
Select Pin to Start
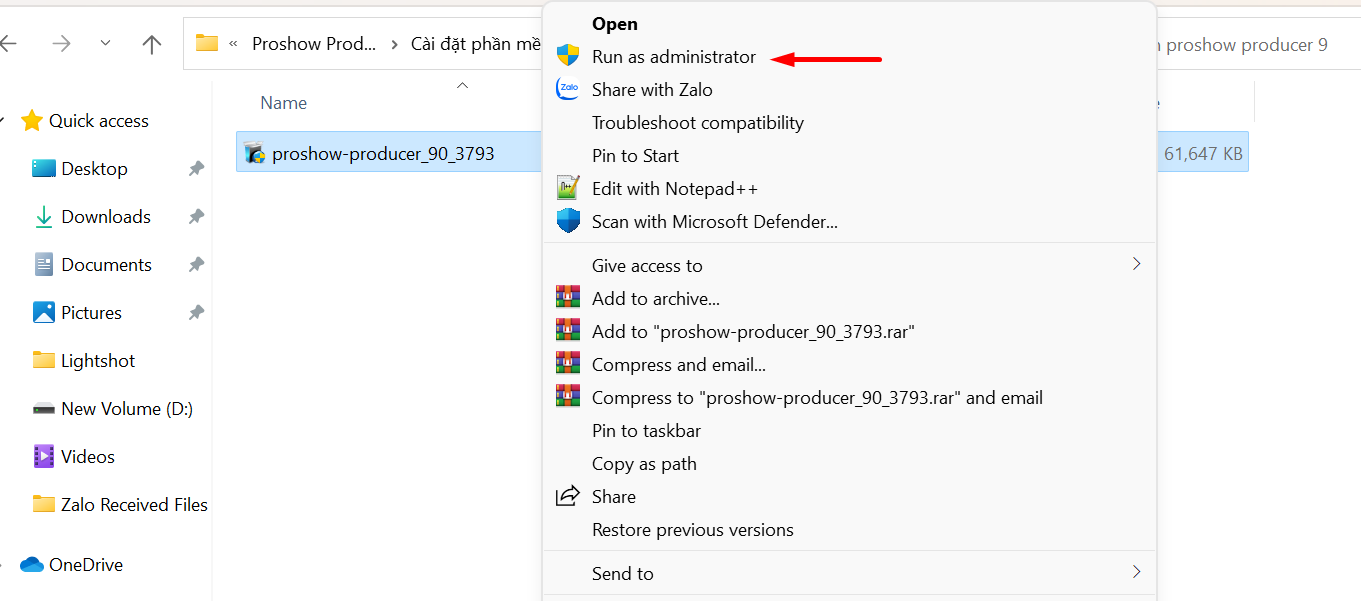pos(635,156)
